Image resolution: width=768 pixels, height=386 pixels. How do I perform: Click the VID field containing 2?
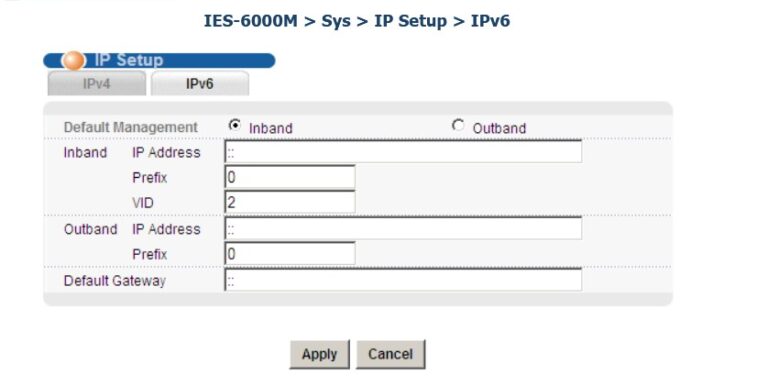pos(290,202)
